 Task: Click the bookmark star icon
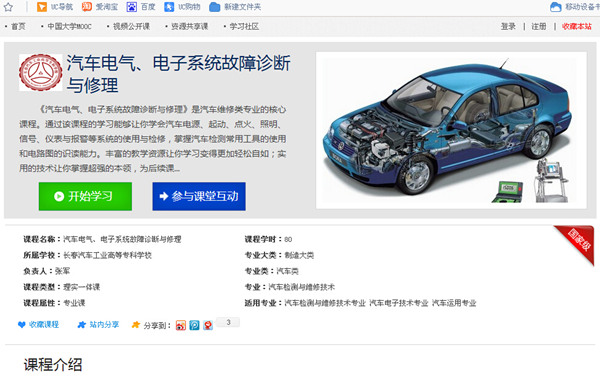pyautogui.click(x=8, y=7)
